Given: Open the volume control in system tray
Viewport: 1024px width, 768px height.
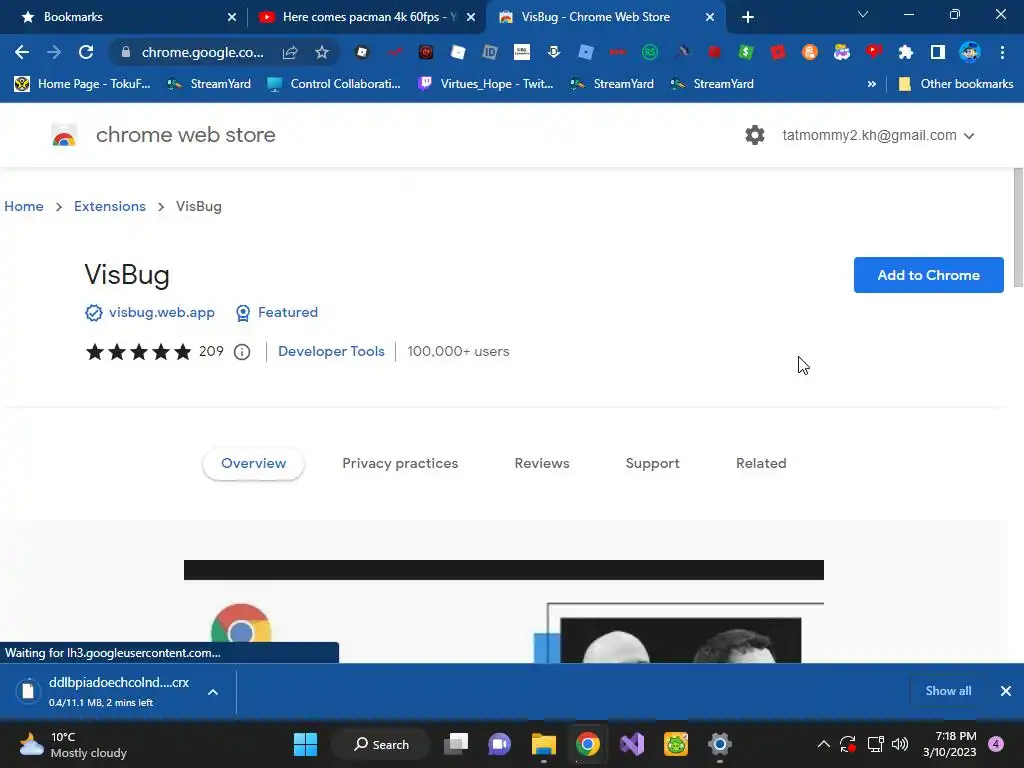Looking at the screenshot, I should click(x=900, y=744).
